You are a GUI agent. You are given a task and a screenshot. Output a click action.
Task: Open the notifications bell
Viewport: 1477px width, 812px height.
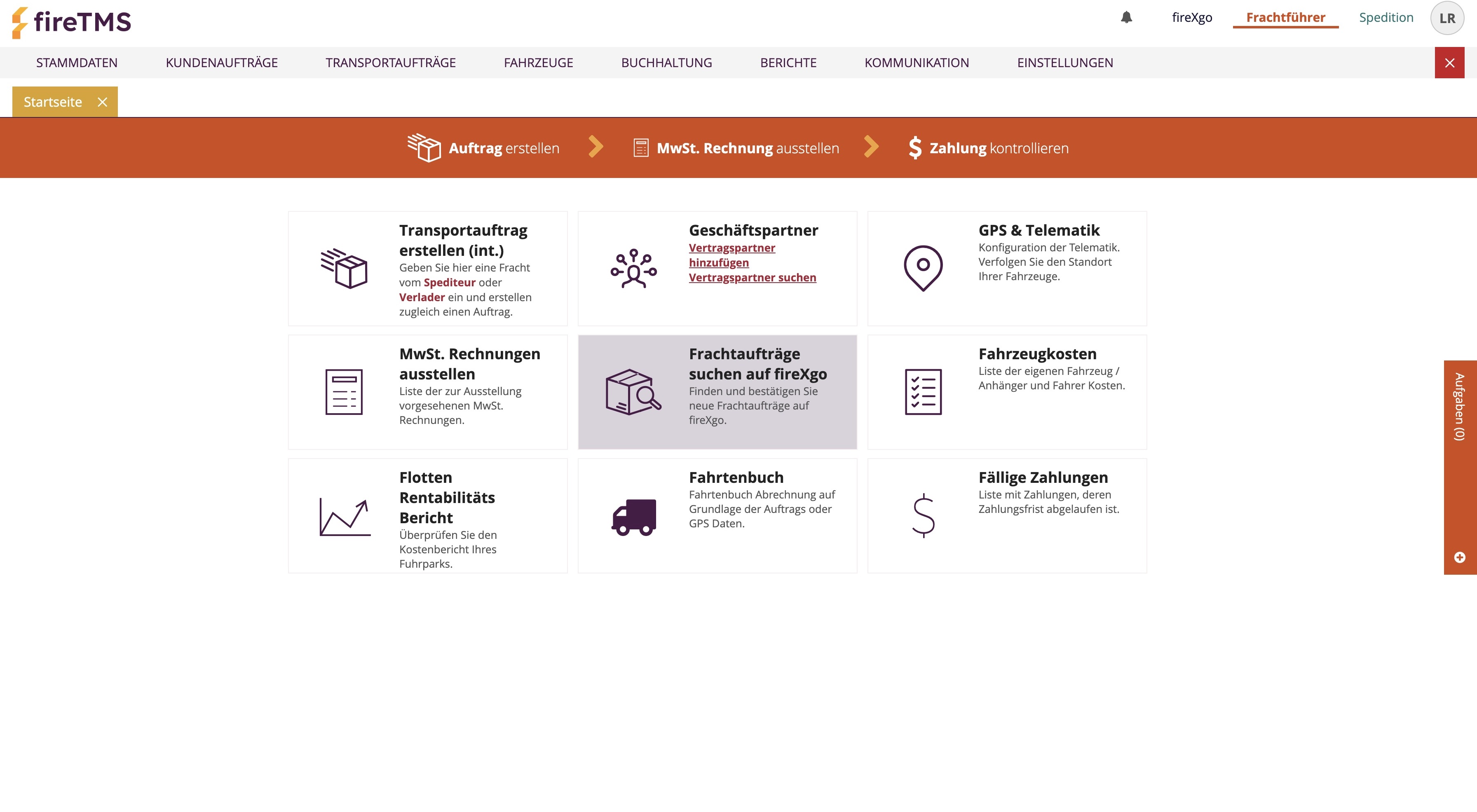click(1126, 17)
